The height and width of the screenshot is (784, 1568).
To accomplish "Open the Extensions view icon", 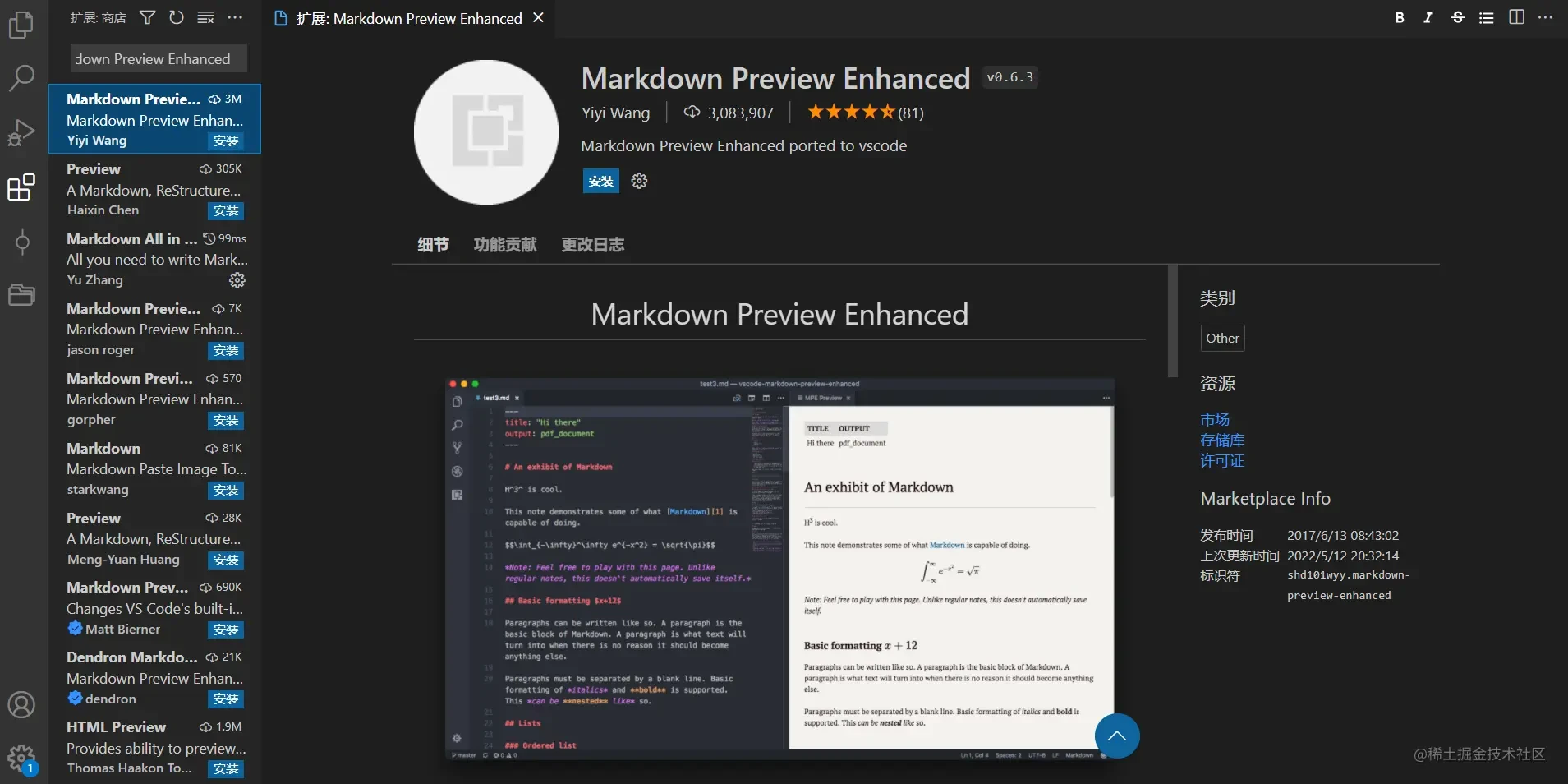I will 21,187.
